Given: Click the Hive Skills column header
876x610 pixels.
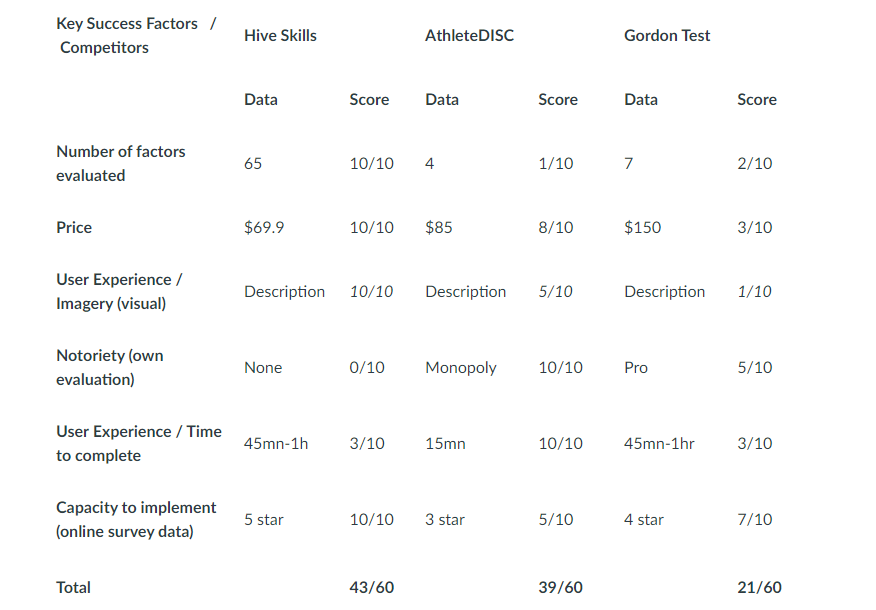Looking at the screenshot, I should click(280, 36).
